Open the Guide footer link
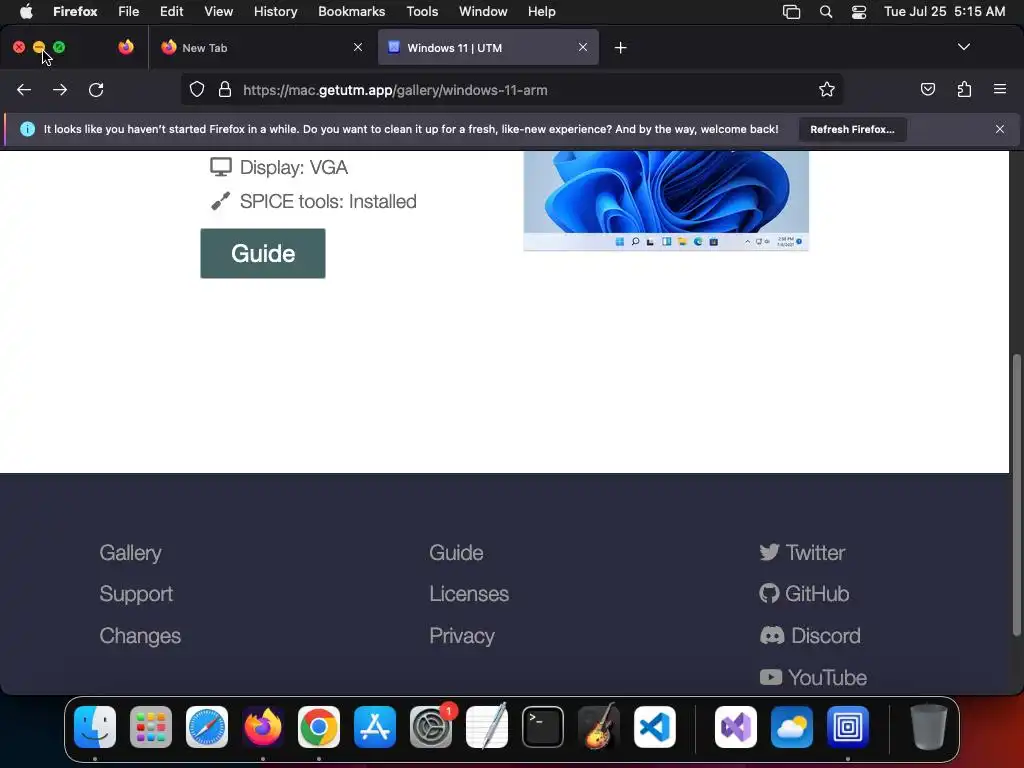 point(456,552)
